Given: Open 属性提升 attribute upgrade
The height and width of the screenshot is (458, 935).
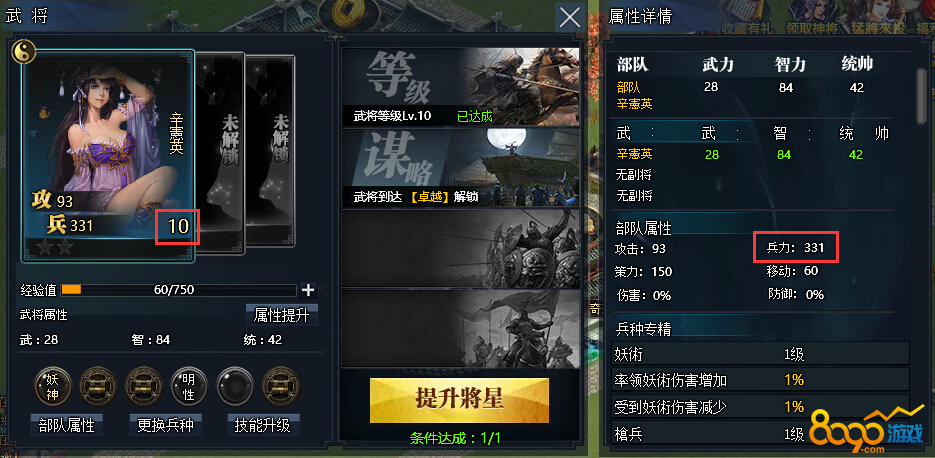Looking at the screenshot, I should tap(282, 315).
